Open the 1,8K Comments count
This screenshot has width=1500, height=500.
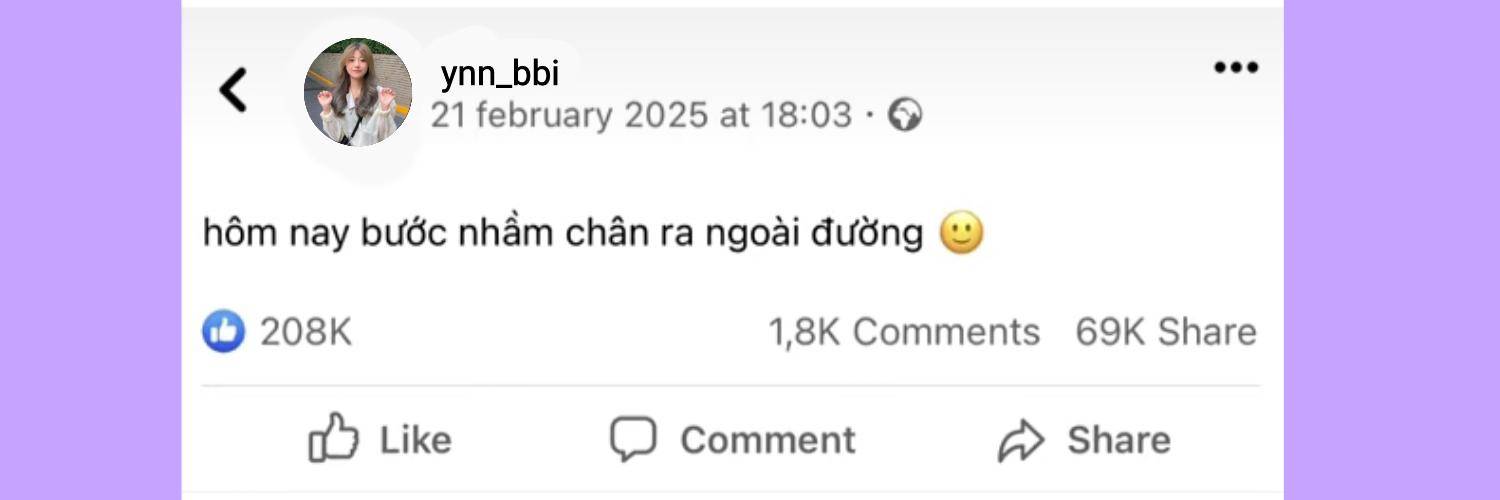[x=904, y=332]
